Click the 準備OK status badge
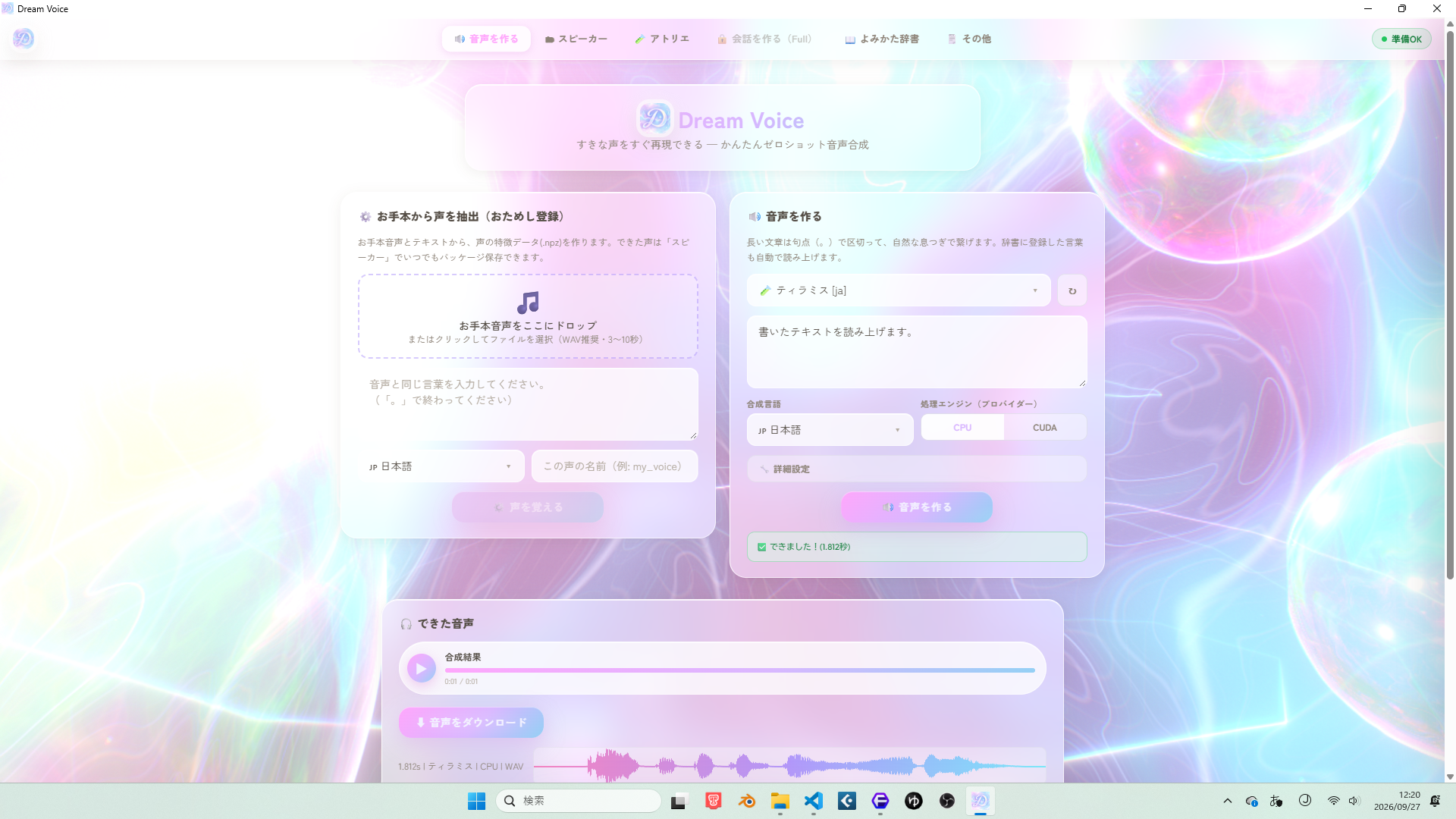The image size is (1456, 819). (1401, 39)
